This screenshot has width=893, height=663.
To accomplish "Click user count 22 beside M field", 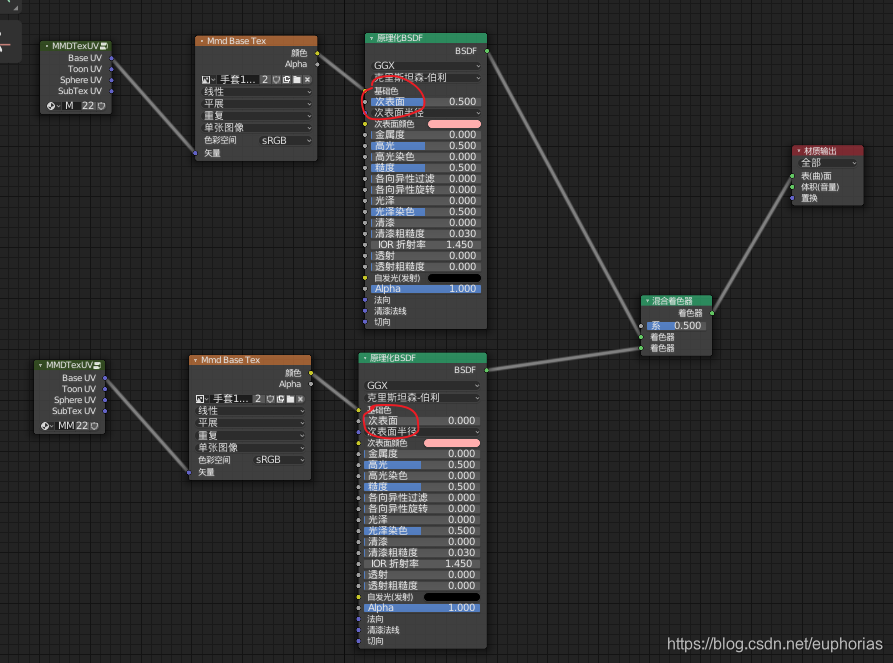I will pos(88,106).
